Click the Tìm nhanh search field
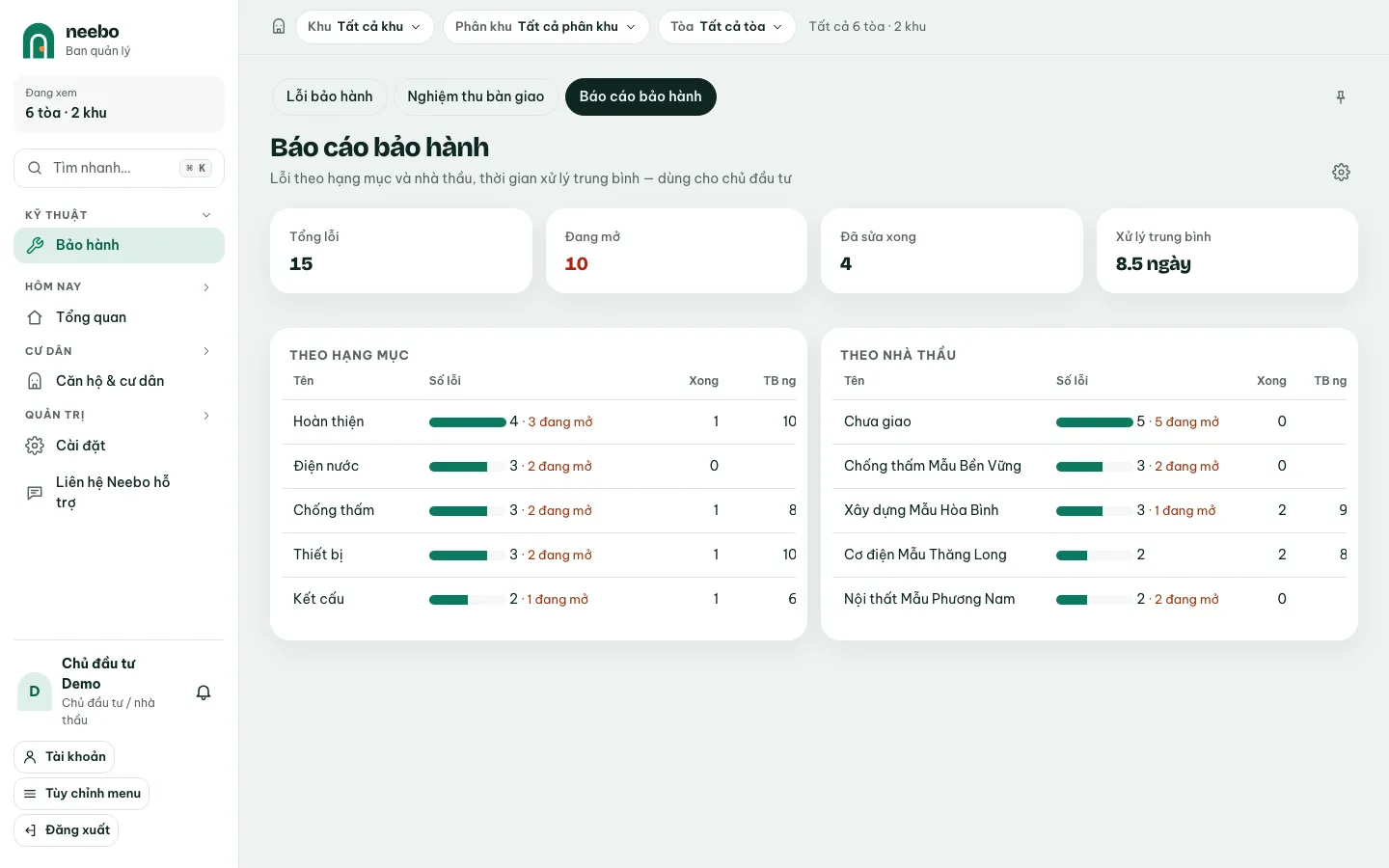Viewport: 1389px width, 868px height. click(x=119, y=168)
